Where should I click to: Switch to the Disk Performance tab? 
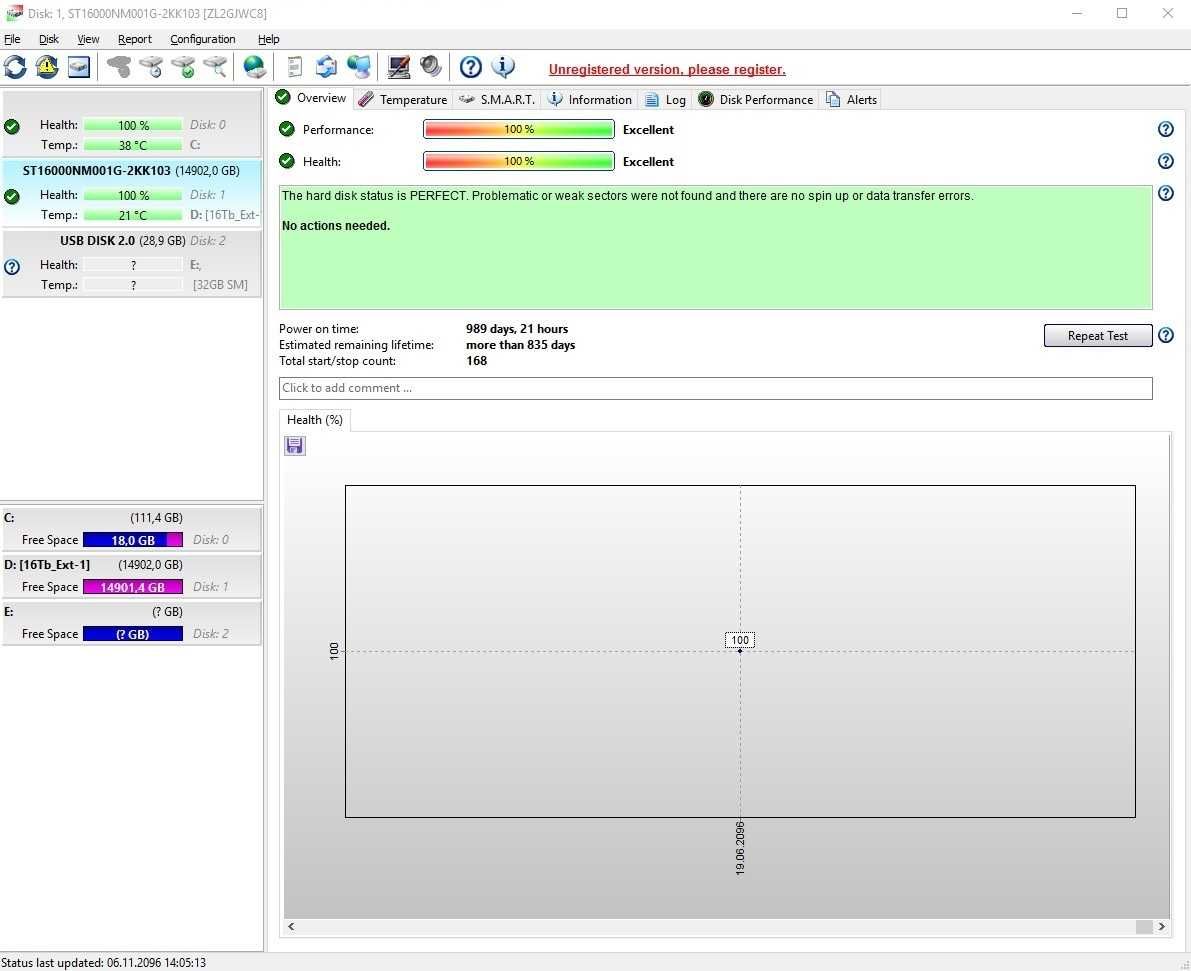click(x=756, y=100)
